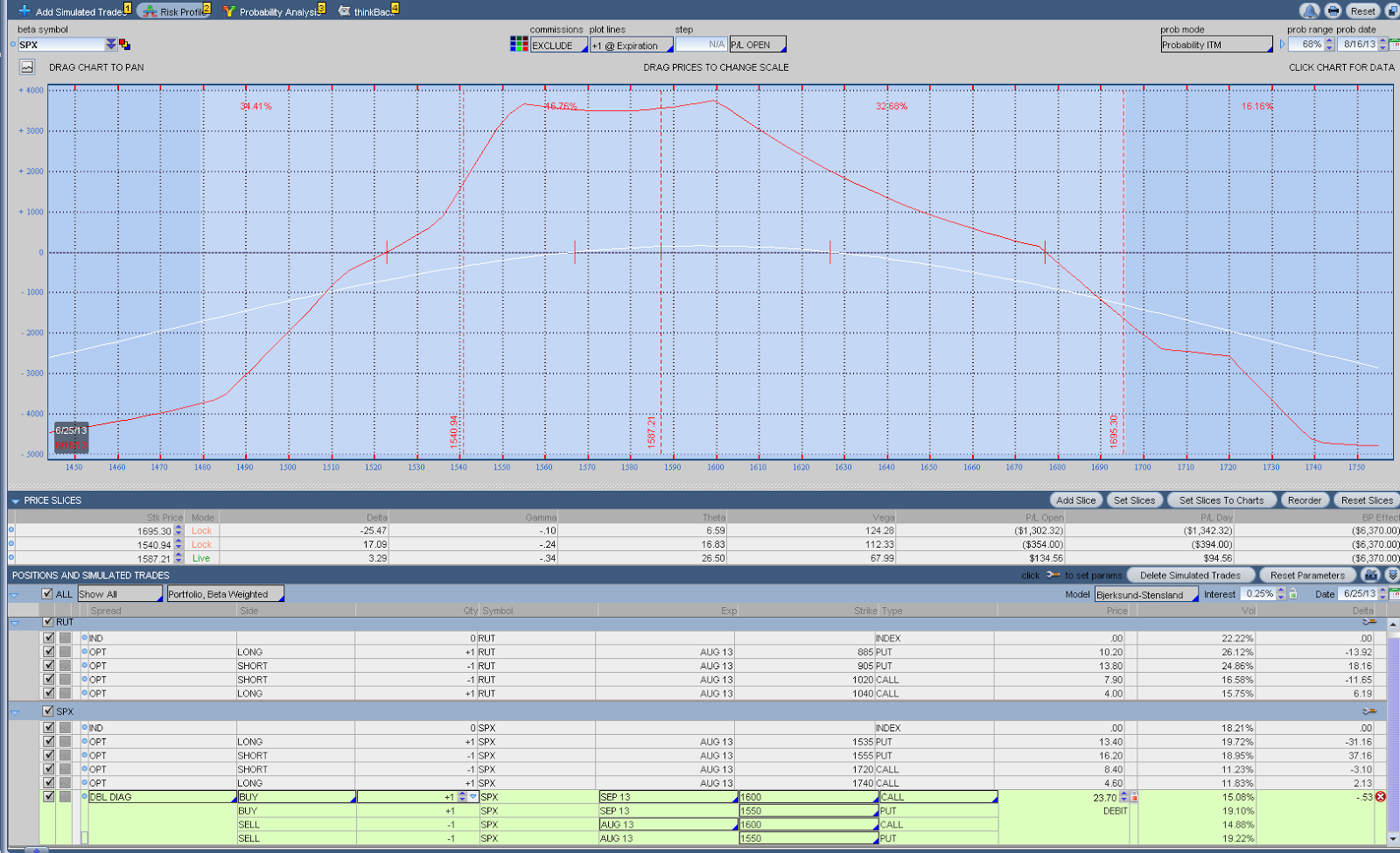Open the plot lines '+1 @ Expiration' dropdown
The height and width of the screenshot is (853, 1400).
[632, 45]
